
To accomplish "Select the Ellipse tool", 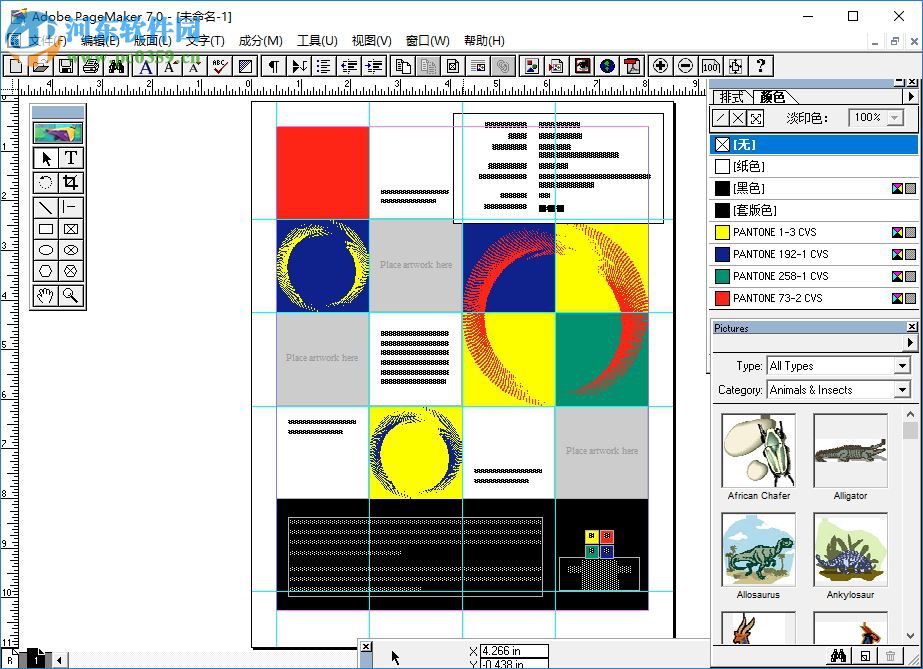I will click(44, 249).
